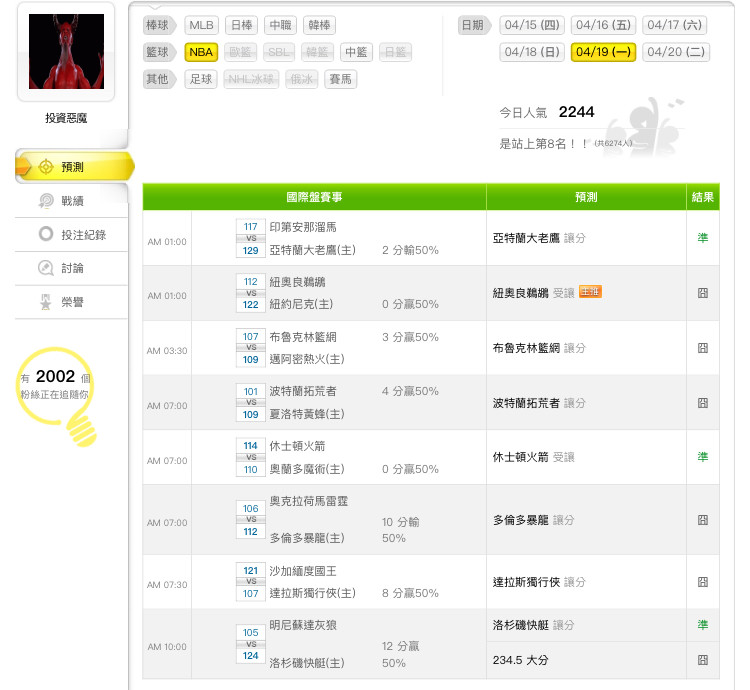Image resolution: width=750 pixels, height=690 pixels.
Task: Open the 榮譽 sidebar tab
Action: click(72, 302)
